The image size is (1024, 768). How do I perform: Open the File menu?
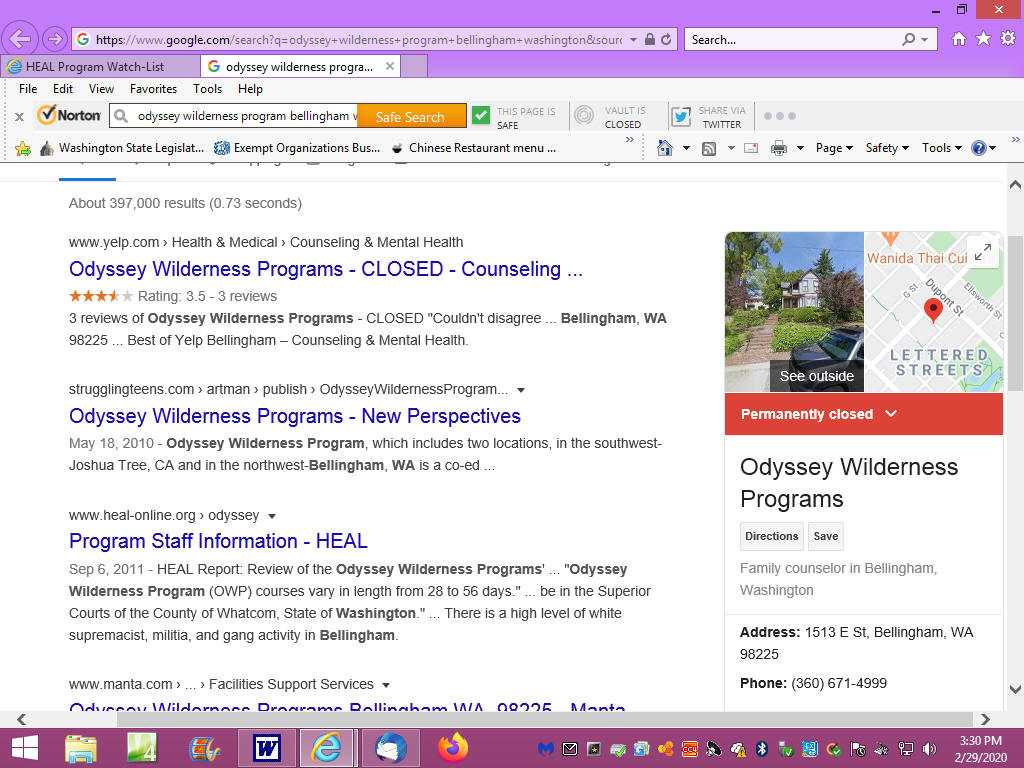28,89
